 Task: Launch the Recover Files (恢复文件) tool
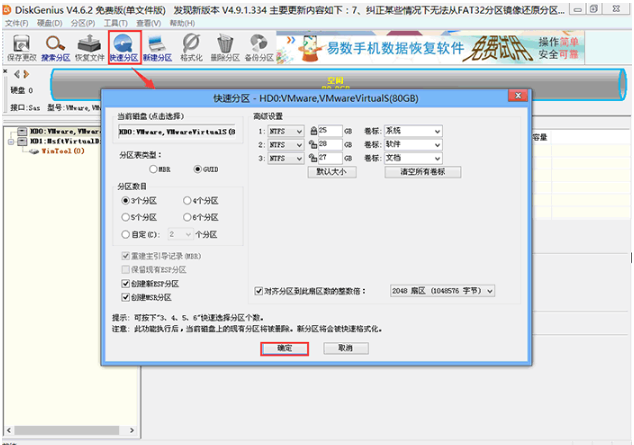(89, 48)
